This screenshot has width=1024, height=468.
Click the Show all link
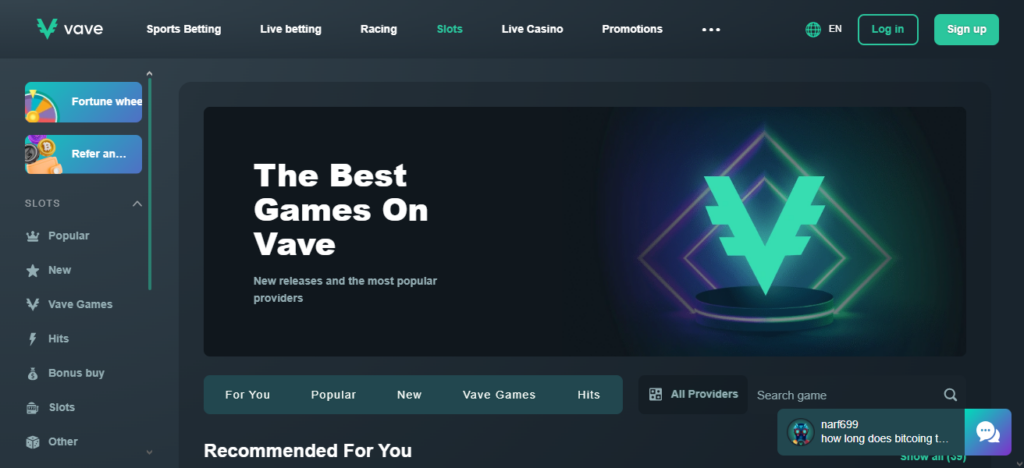pyautogui.click(x=933, y=457)
